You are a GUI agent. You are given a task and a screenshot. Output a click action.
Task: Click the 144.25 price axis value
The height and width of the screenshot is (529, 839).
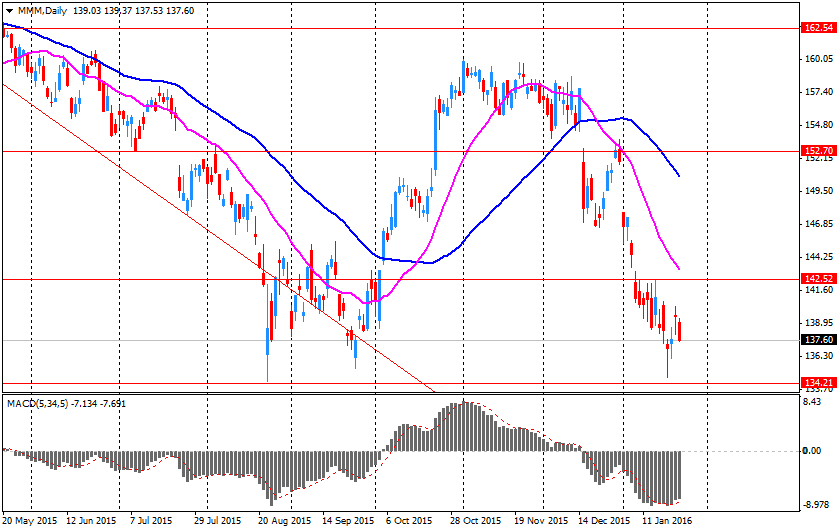click(819, 257)
